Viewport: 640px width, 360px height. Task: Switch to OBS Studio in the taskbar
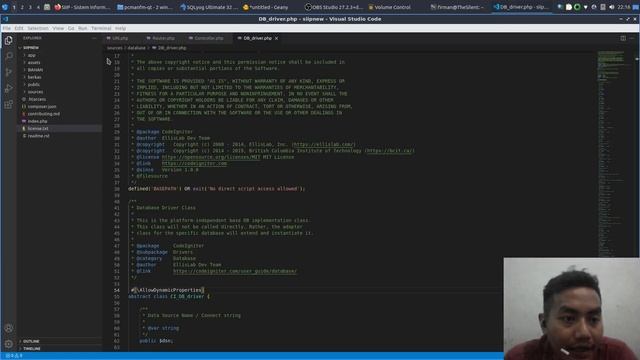pos(334,7)
